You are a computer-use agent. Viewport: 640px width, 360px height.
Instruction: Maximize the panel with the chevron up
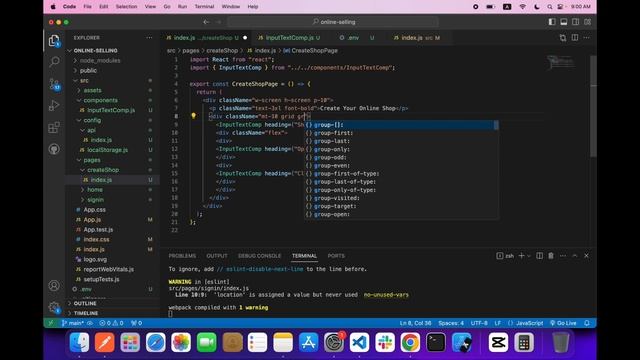(x=575, y=256)
